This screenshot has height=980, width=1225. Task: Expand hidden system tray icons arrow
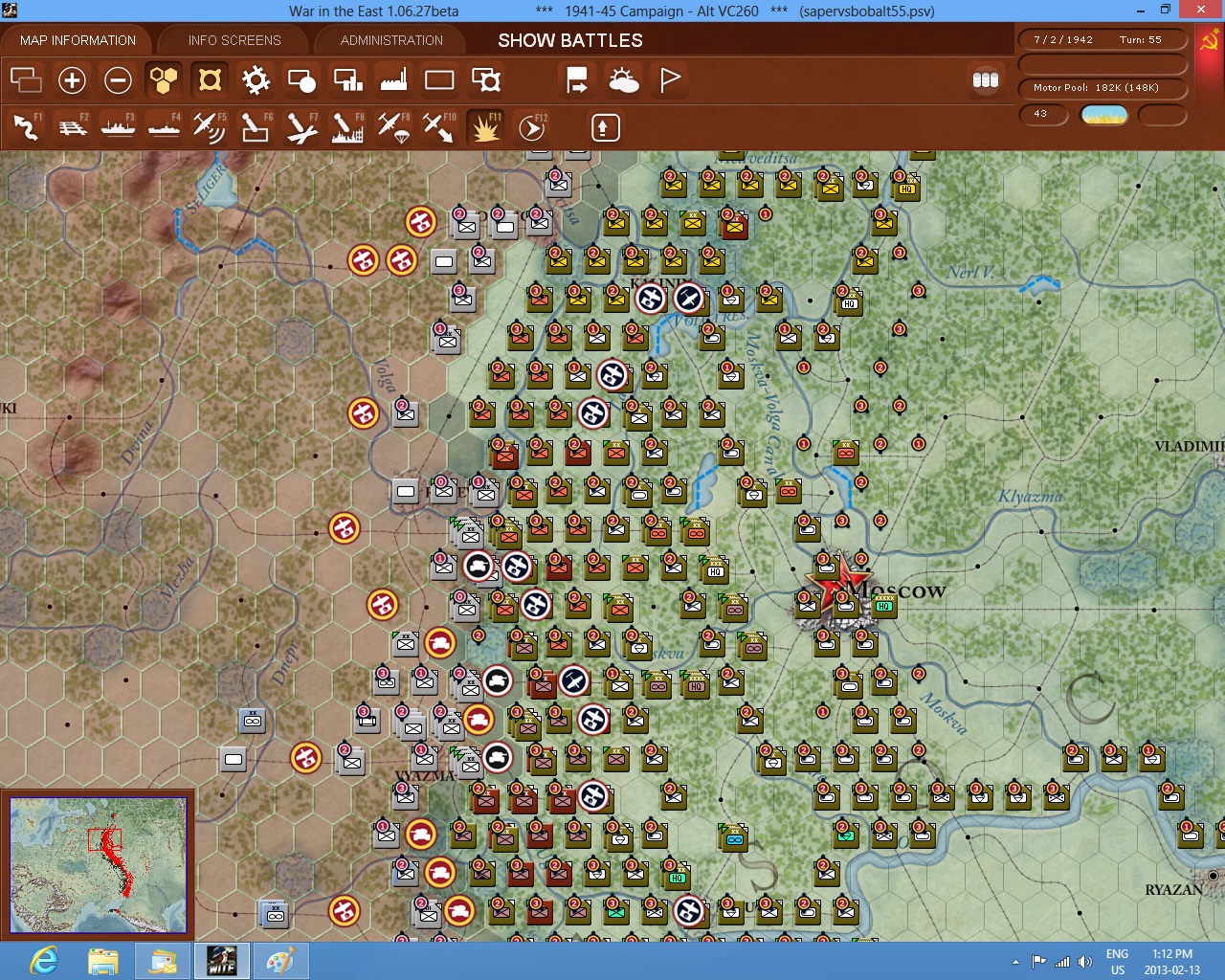[1015, 962]
